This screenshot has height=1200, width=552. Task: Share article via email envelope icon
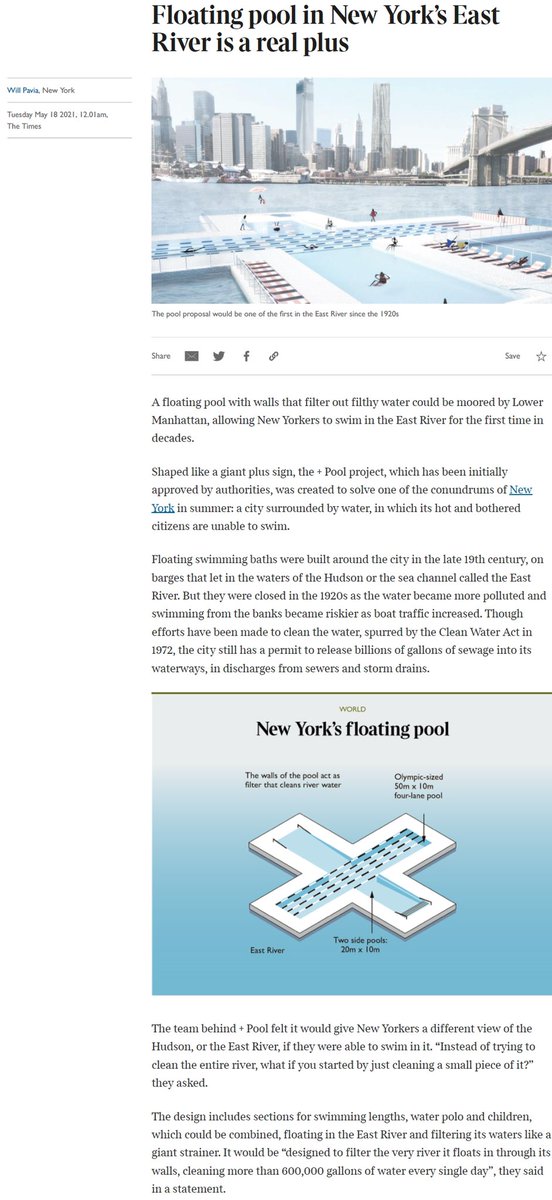191,356
